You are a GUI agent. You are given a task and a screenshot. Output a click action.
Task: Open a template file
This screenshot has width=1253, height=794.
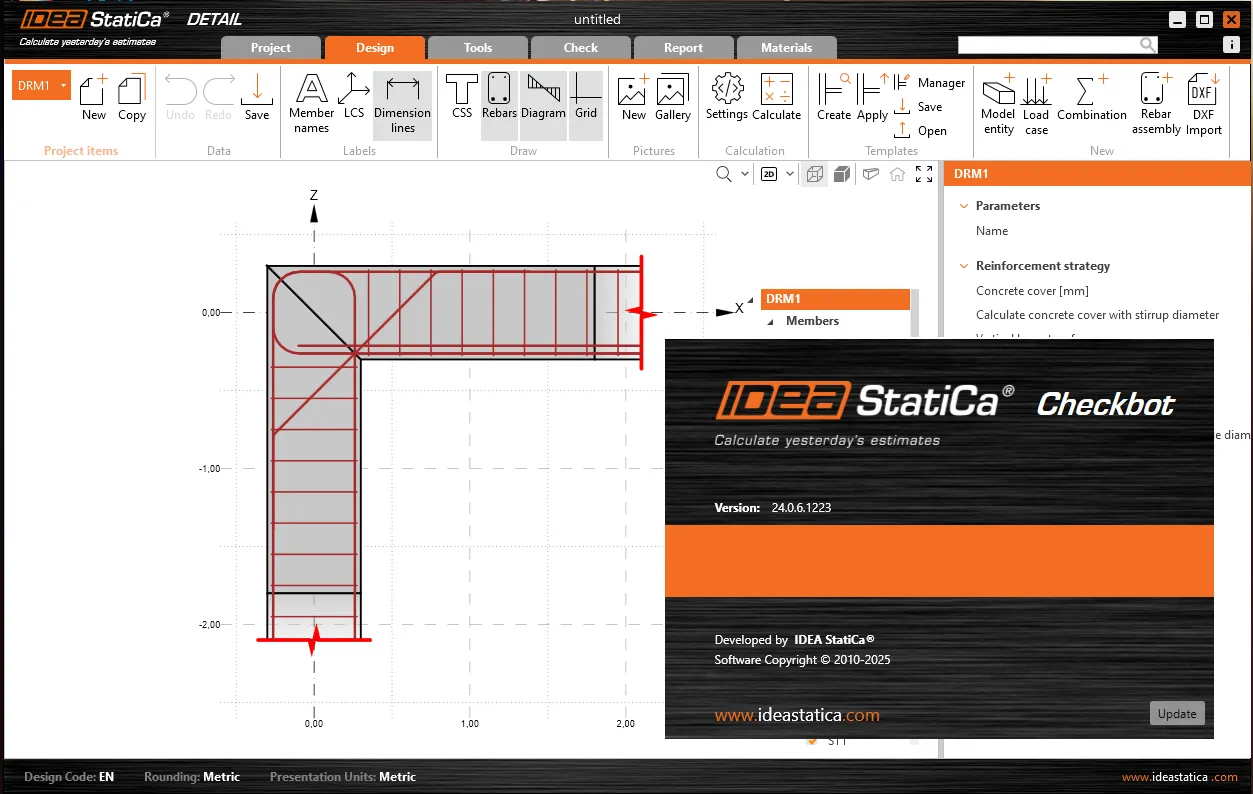point(920,131)
